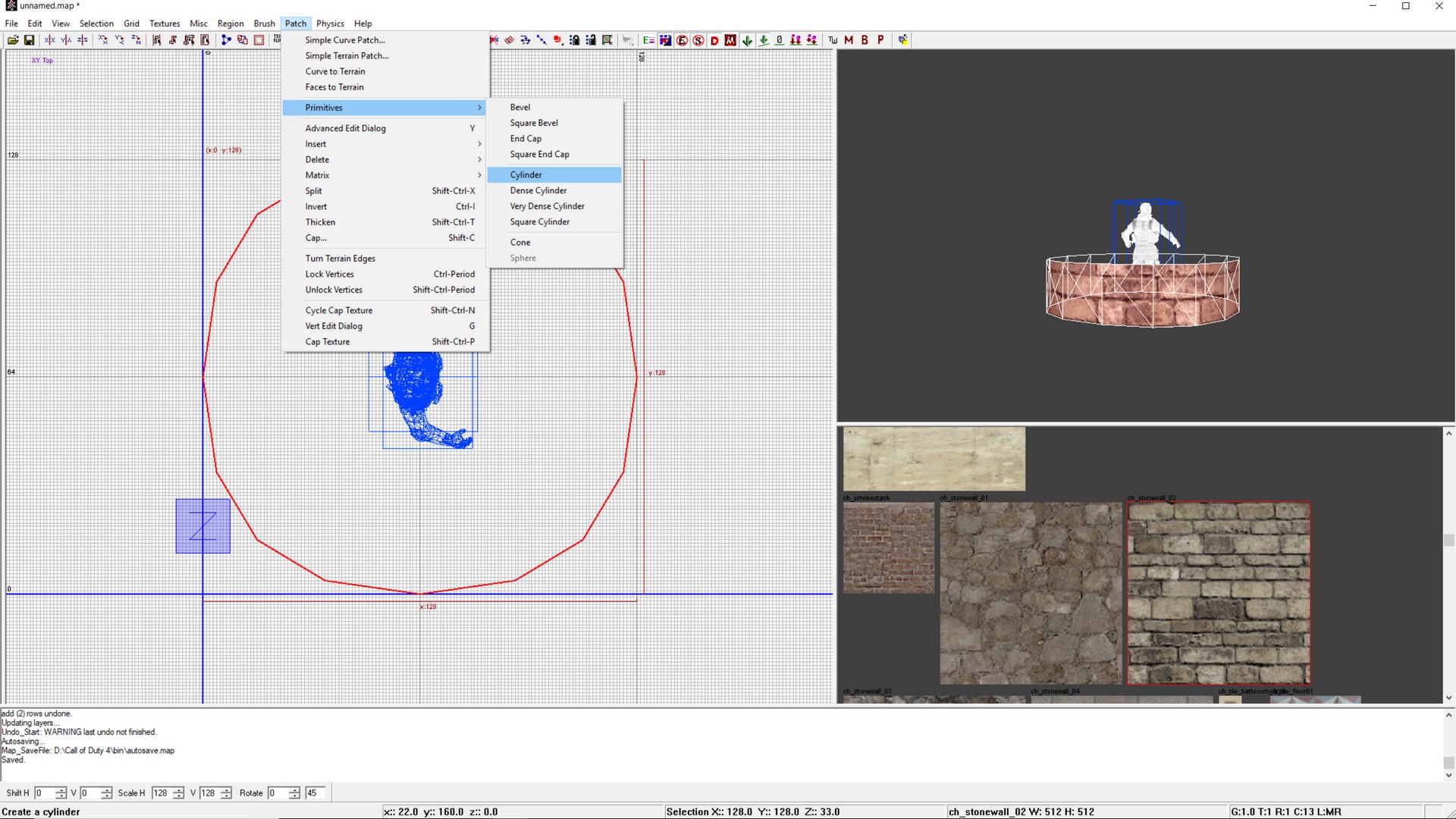Click the Open map folder icon
This screenshot has width=1456, height=819.
(x=13, y=40)
